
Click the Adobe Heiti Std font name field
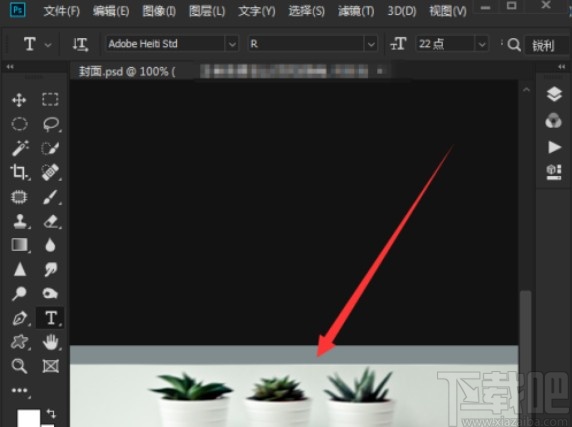click(166, 44)
